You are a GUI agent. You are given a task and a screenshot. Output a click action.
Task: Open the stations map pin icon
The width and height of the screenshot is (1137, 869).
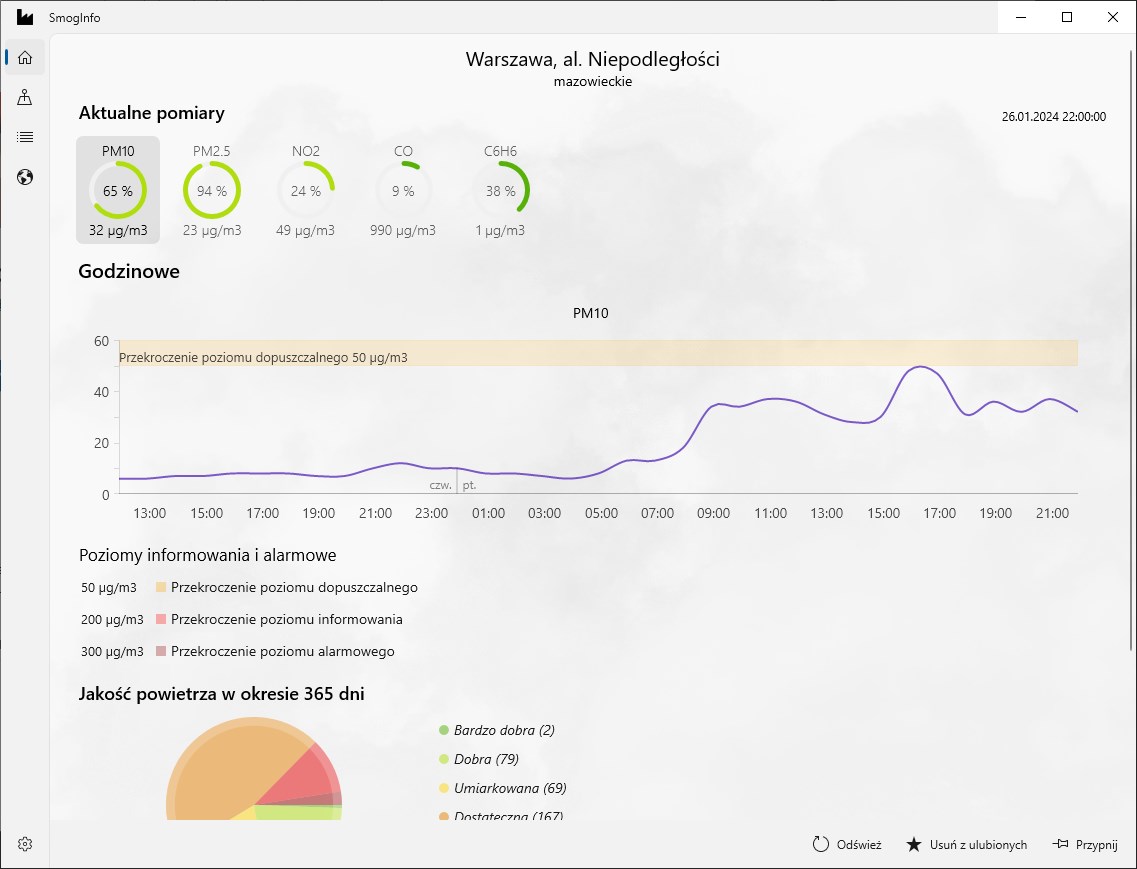tap(25, 97)
